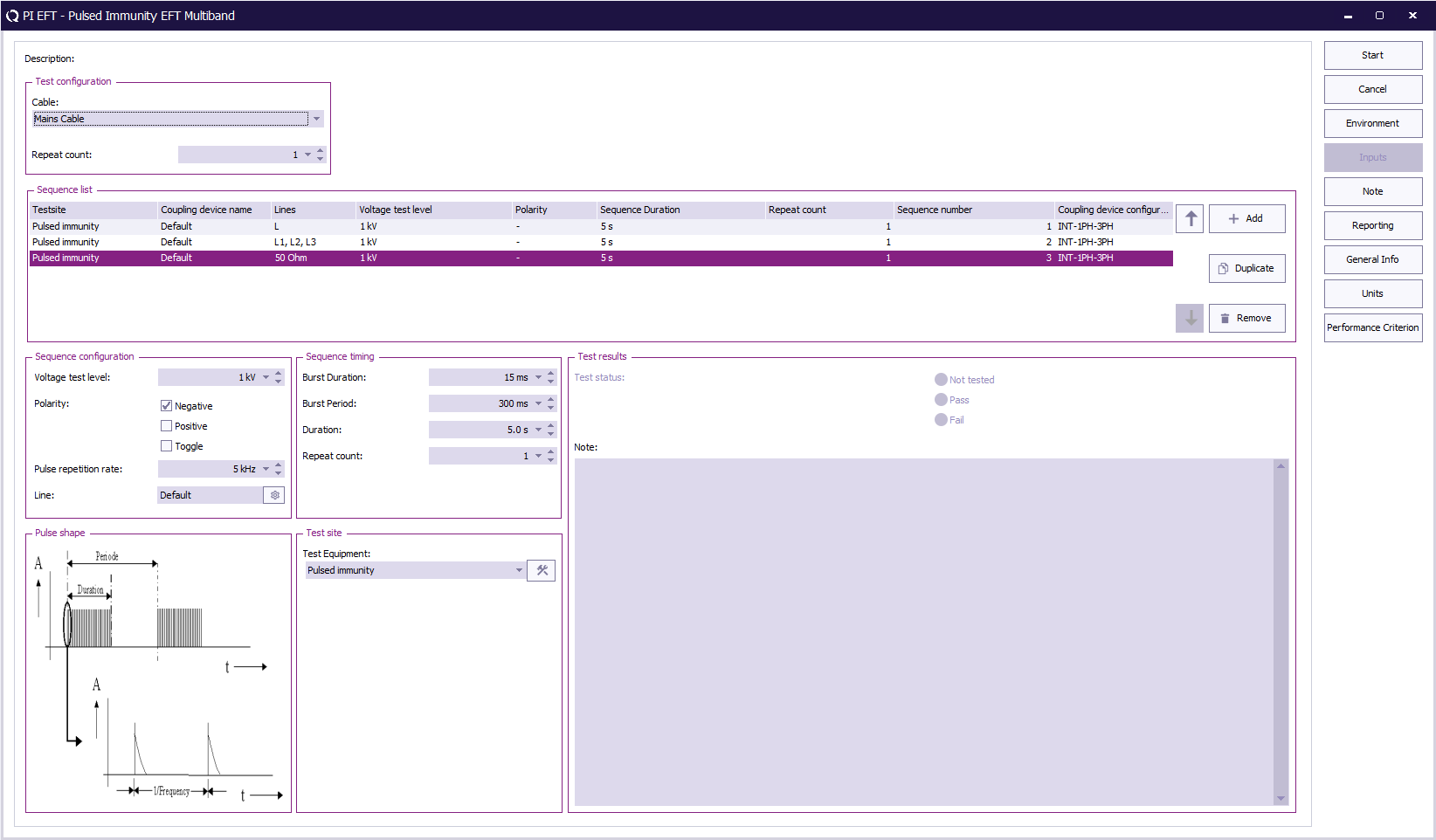
Task: Remove the selected sequence with trash button
Action: click(x=1246, y=319)
